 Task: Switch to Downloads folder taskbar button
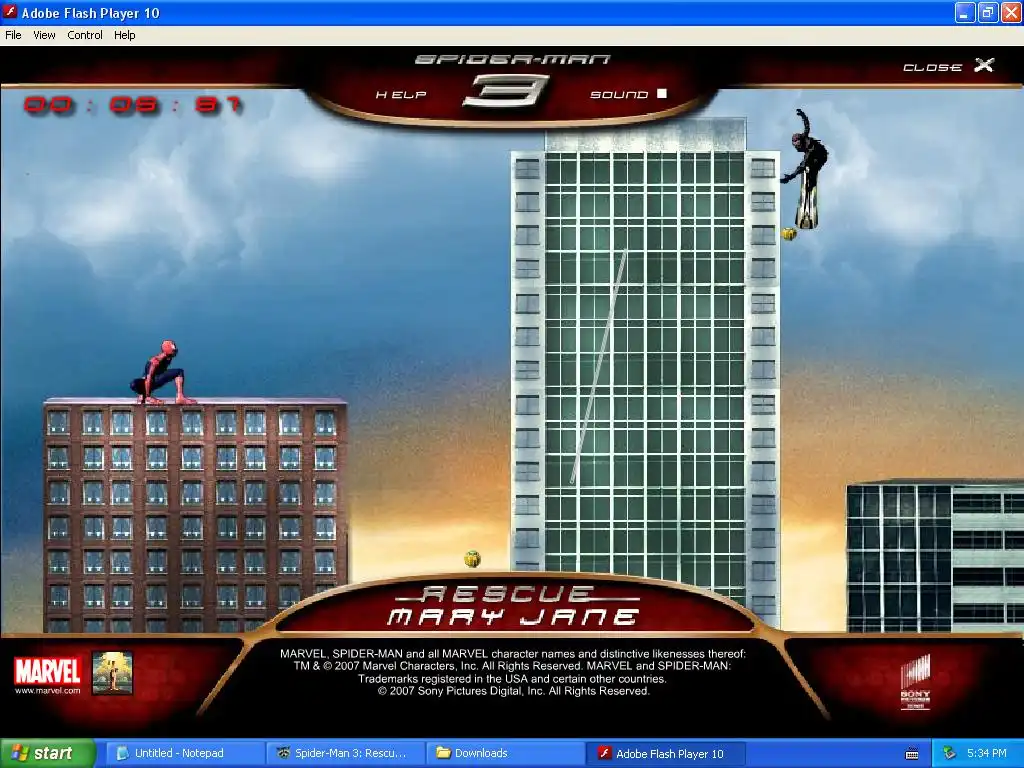[503, 753]
